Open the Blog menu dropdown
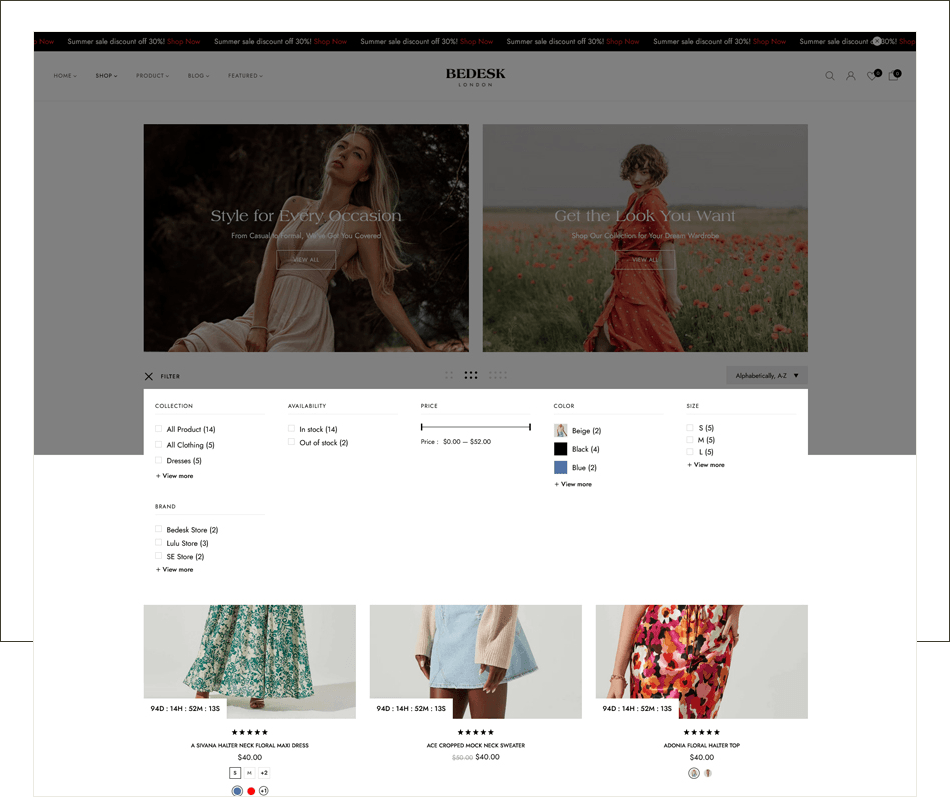Screen dimensions: 950x797 198,76
